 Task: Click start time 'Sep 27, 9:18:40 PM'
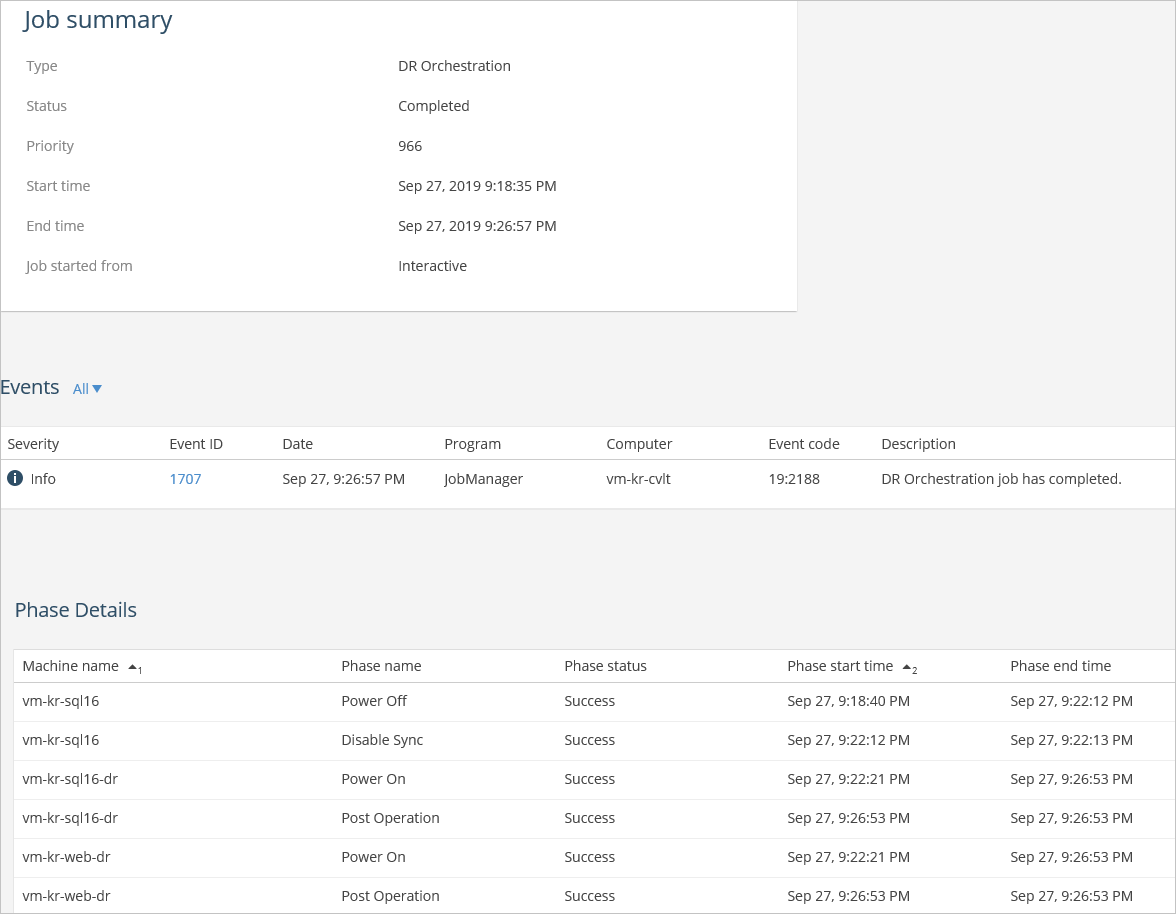click(848, 701)
